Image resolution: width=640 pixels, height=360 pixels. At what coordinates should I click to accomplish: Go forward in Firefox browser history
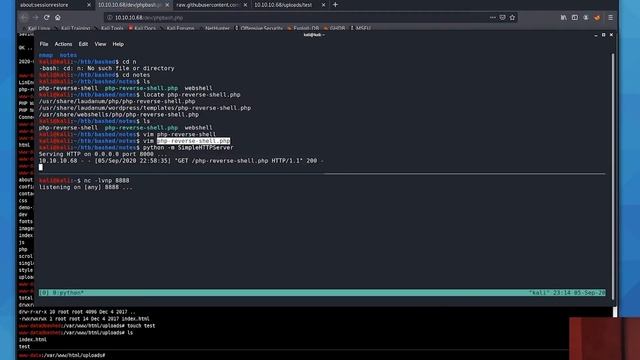point(36,18)
